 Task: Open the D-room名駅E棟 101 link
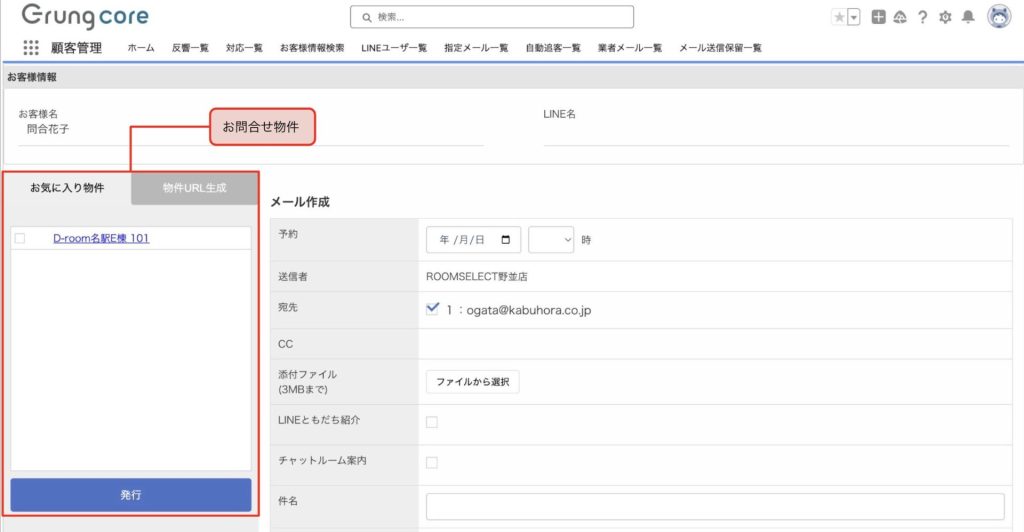101,238
